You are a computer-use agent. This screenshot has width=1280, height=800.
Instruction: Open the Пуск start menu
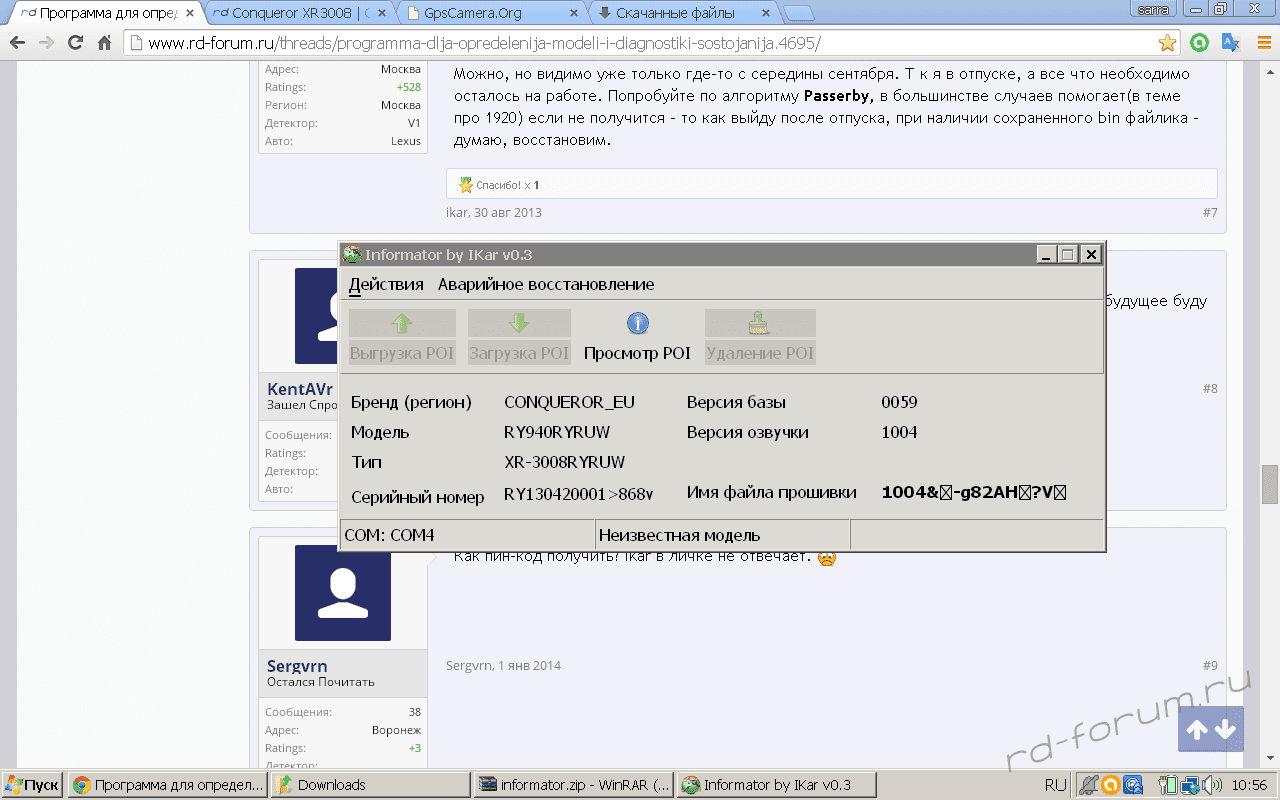click(x=32, y=785)
